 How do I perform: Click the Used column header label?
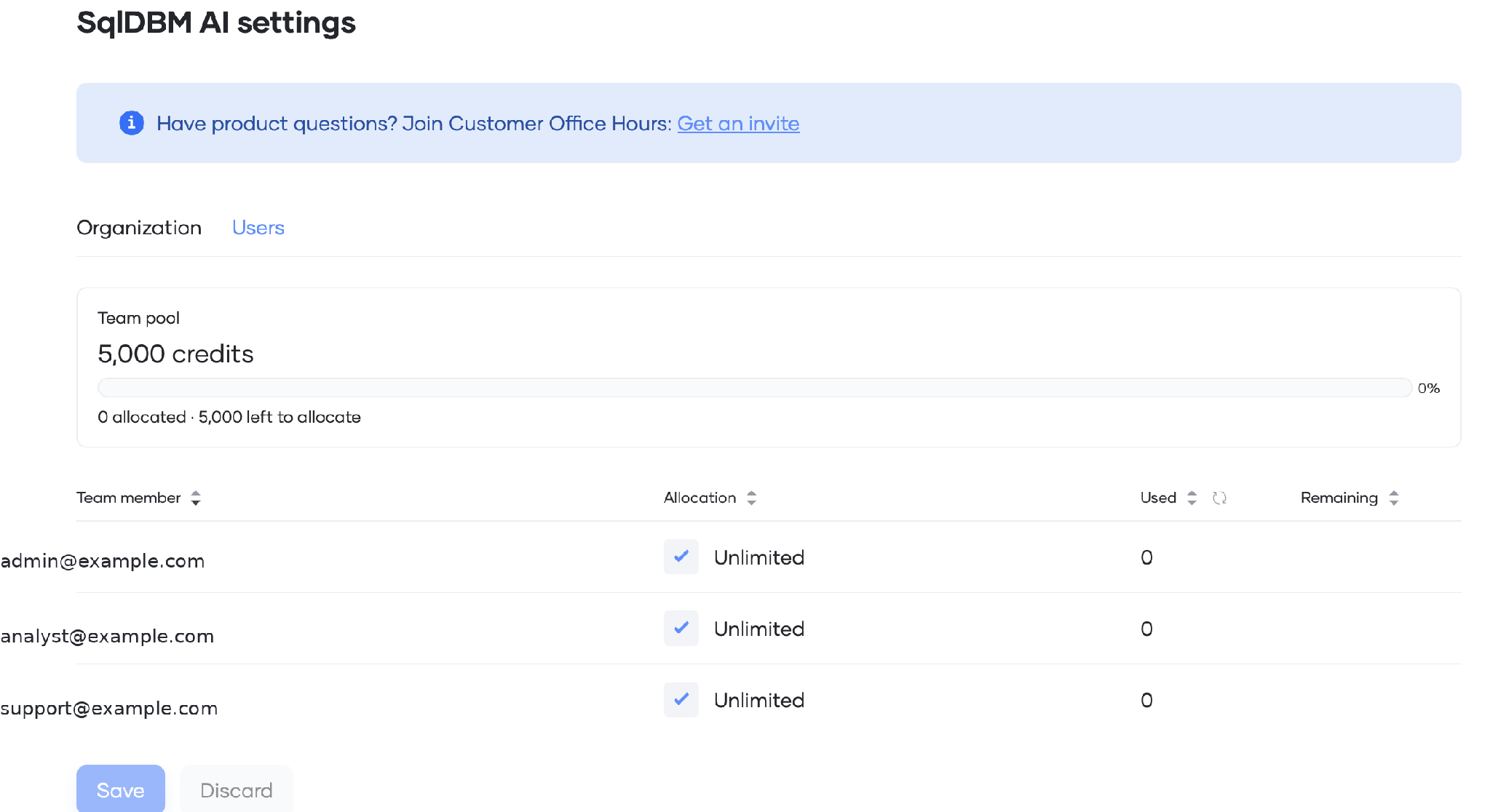coord(1158,498)
